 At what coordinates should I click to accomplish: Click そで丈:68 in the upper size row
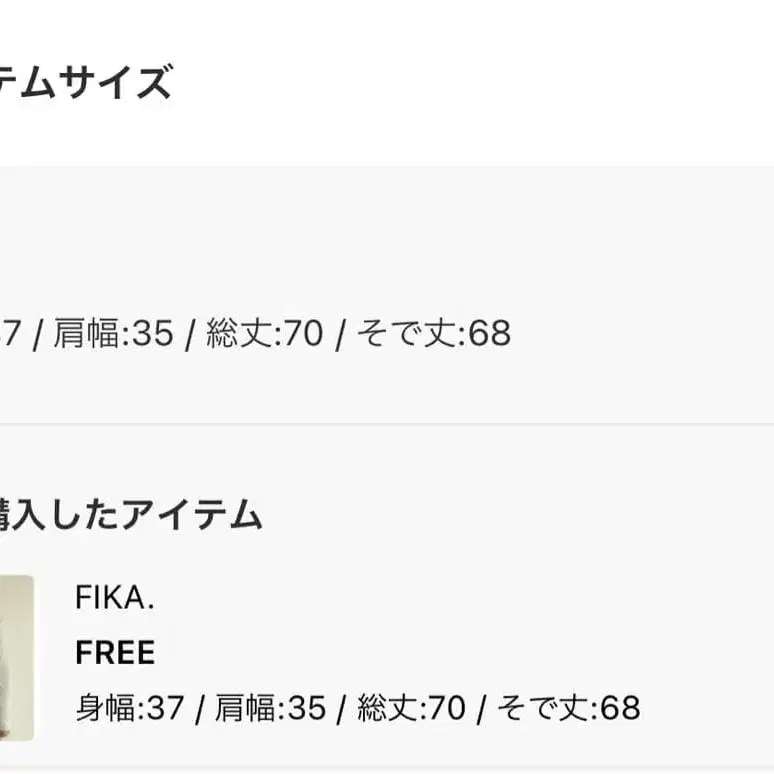[434, 333]
